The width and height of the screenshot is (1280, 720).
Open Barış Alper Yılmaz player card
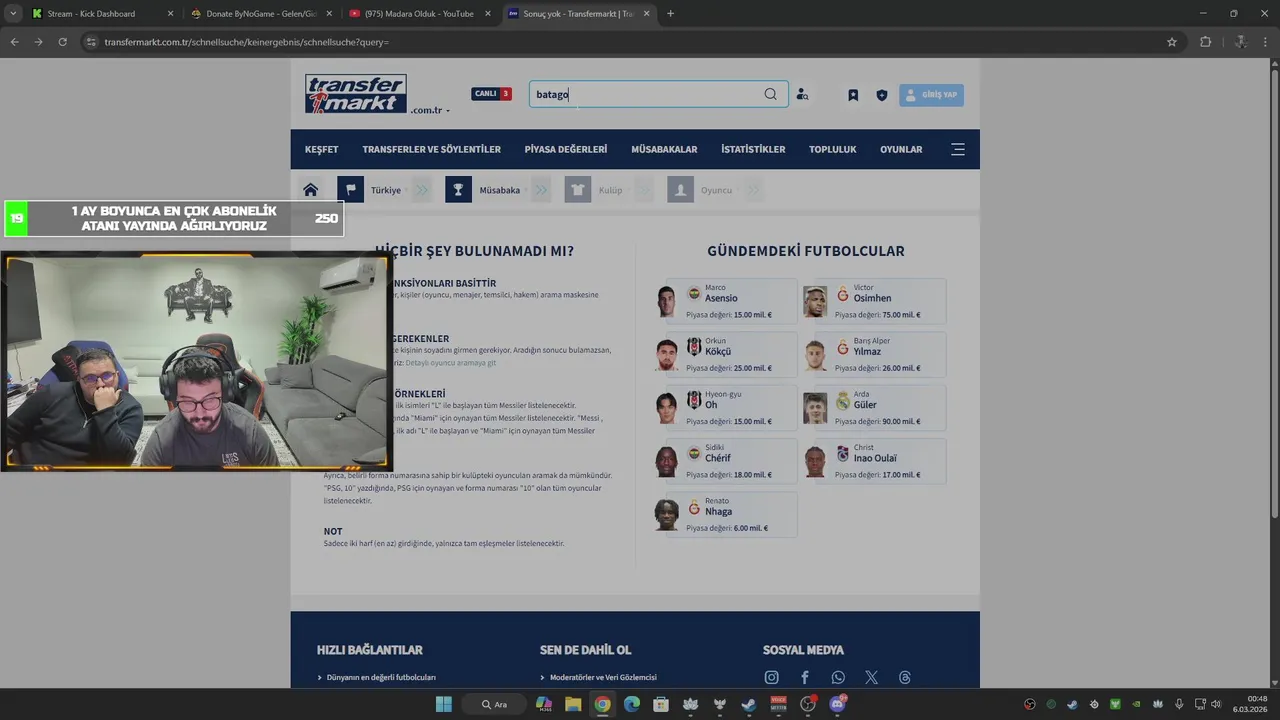click(x=873, y=354)
